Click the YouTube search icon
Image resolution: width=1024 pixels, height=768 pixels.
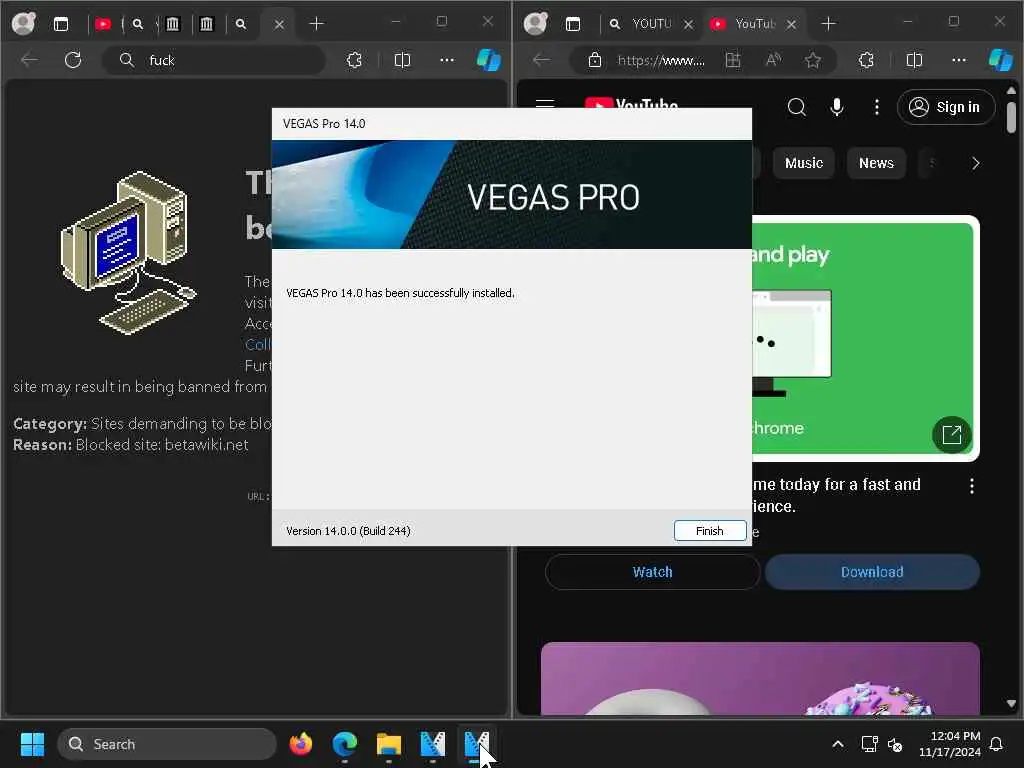[797, 107]
